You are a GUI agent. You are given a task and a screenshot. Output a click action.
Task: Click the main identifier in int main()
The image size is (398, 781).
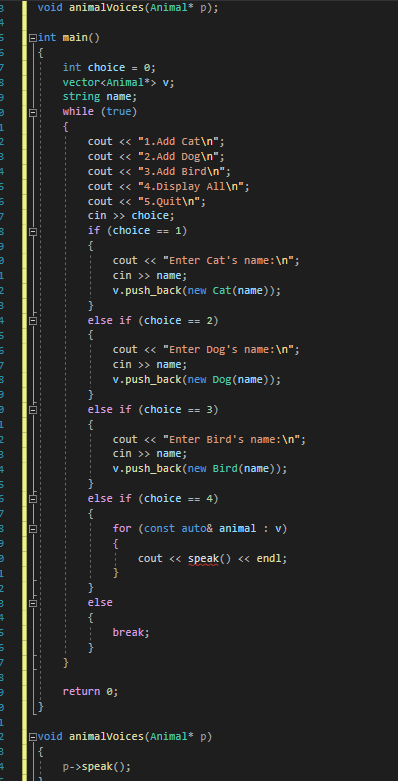click(x=75, y=38)
